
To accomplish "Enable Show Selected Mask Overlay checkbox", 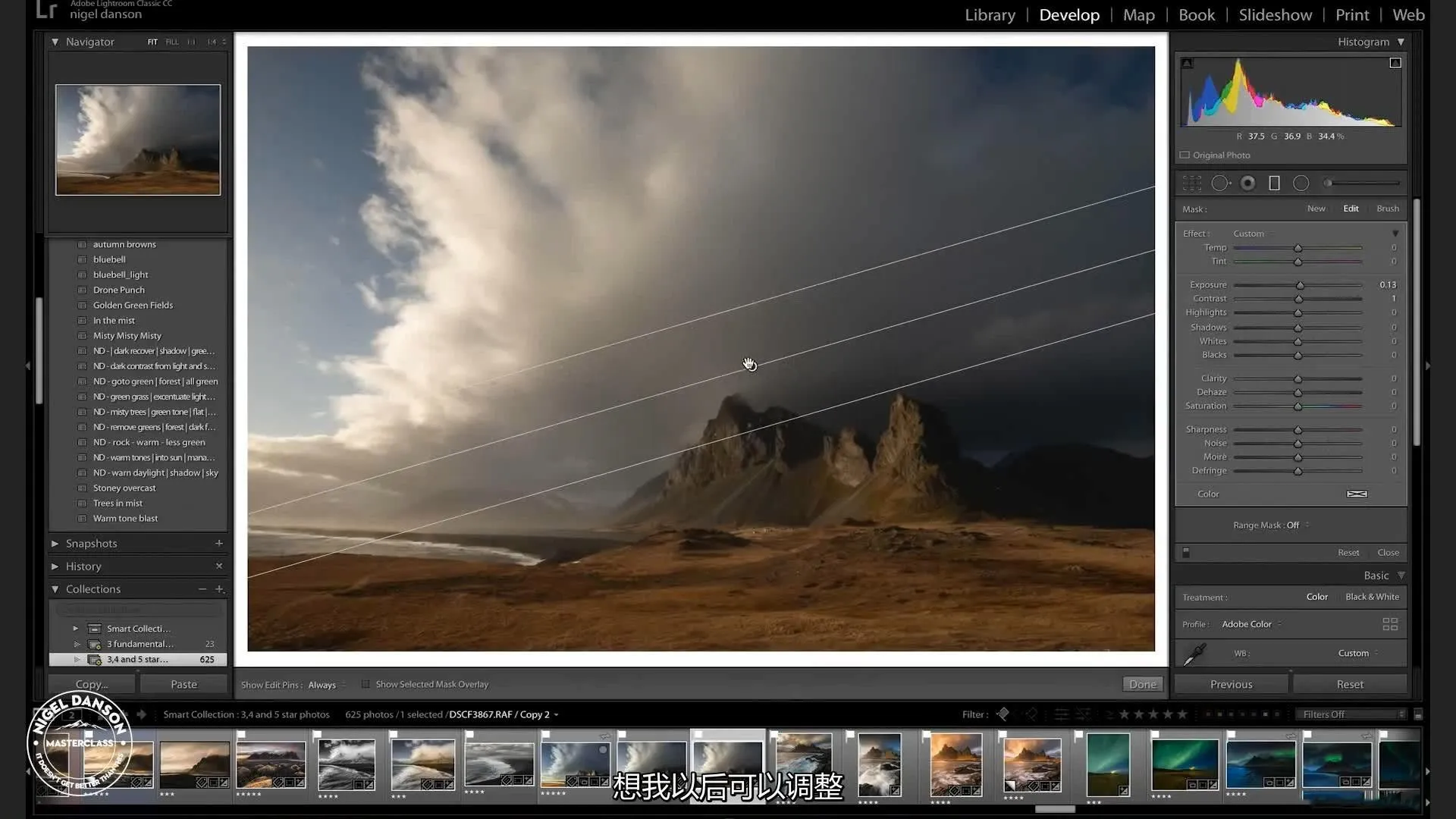I will 366,684.
